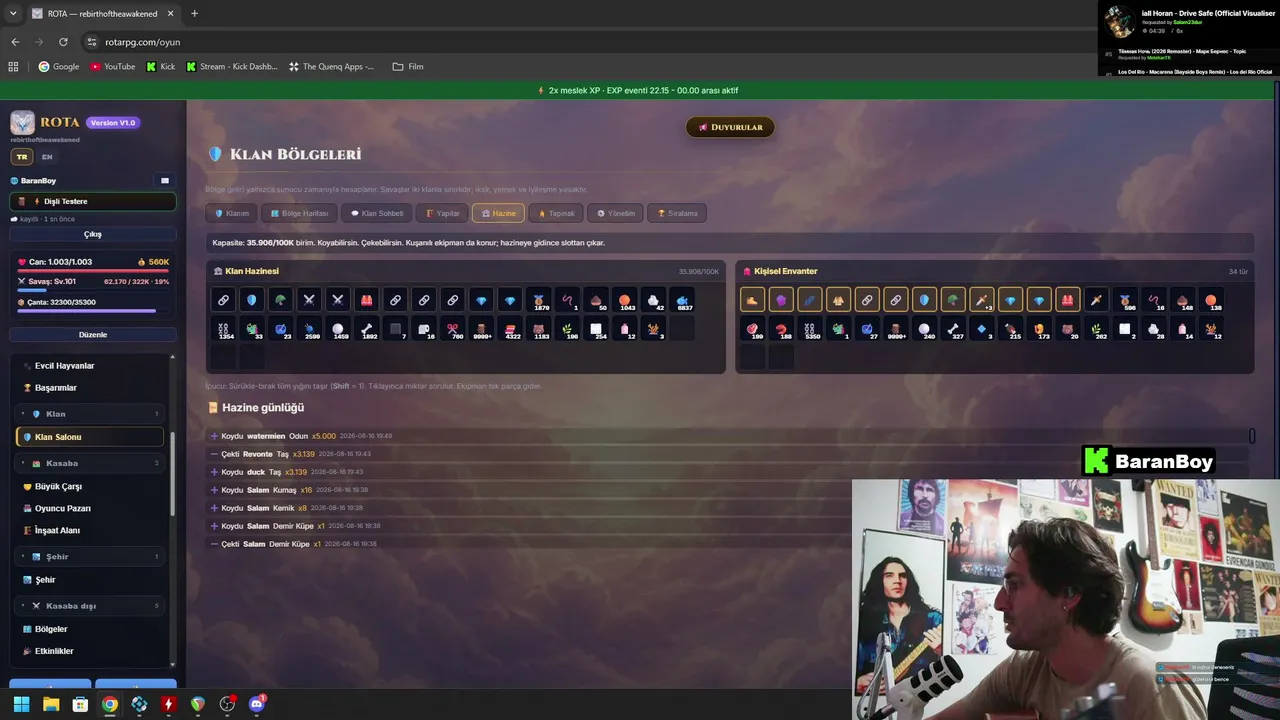Select the herb item with count 262

(1097, 329)
